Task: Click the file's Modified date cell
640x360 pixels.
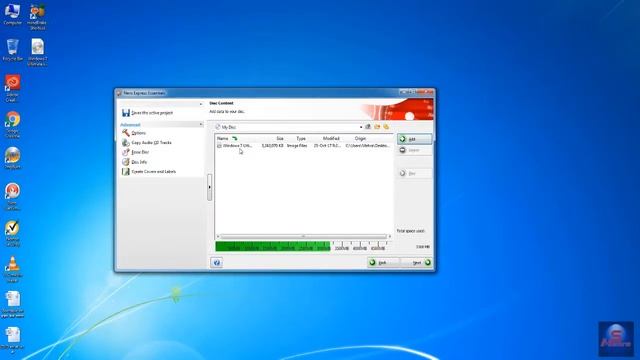Action: [x=327, y=146]
